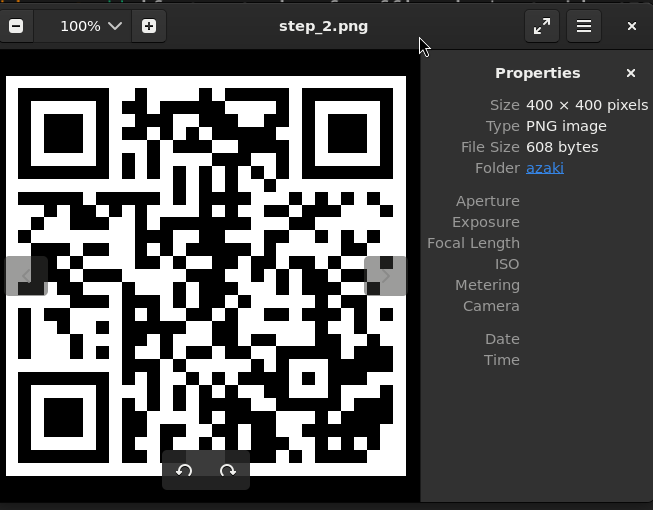Click the QR code image
Screen dimensions: 653x510
click(x=206, y=276)
